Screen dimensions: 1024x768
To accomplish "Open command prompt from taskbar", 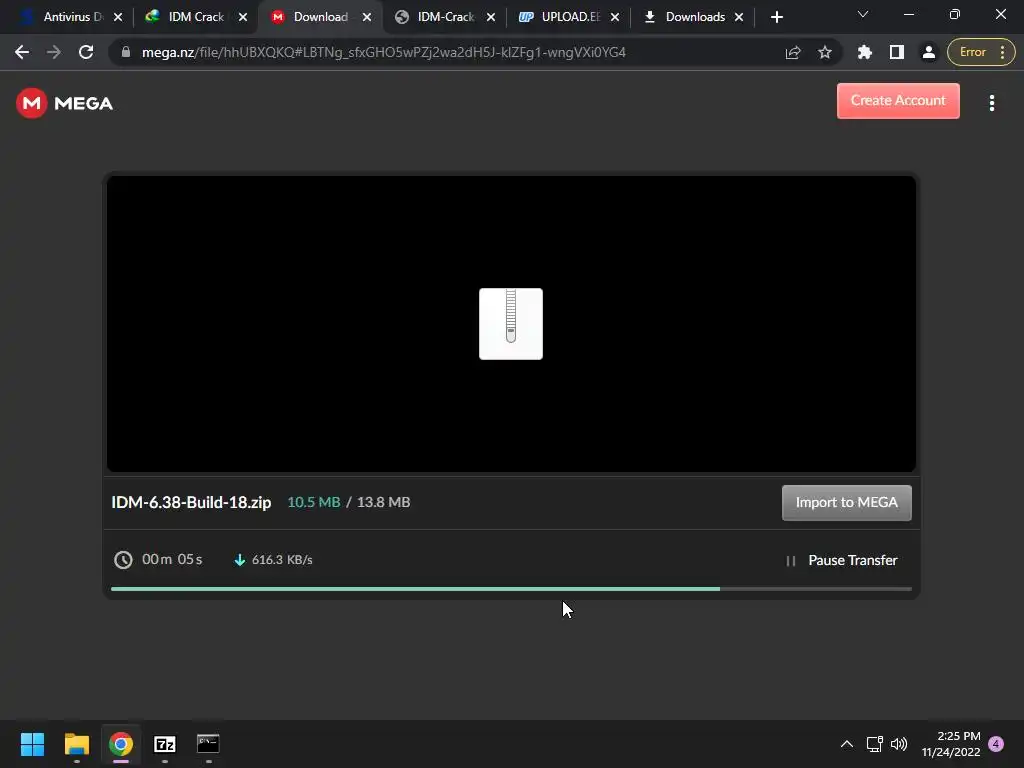I will pos(208,744).
